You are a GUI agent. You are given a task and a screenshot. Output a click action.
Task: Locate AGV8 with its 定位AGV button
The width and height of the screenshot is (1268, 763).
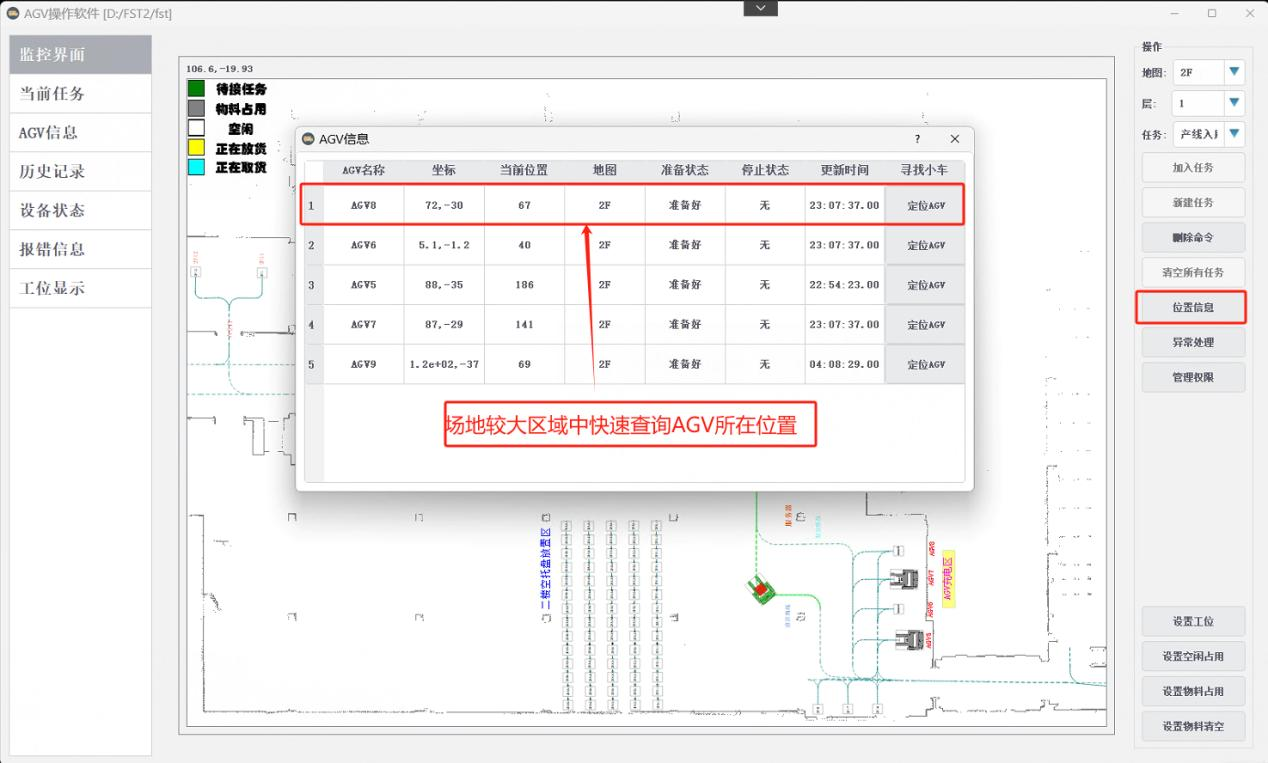click(x=925, y=205)
